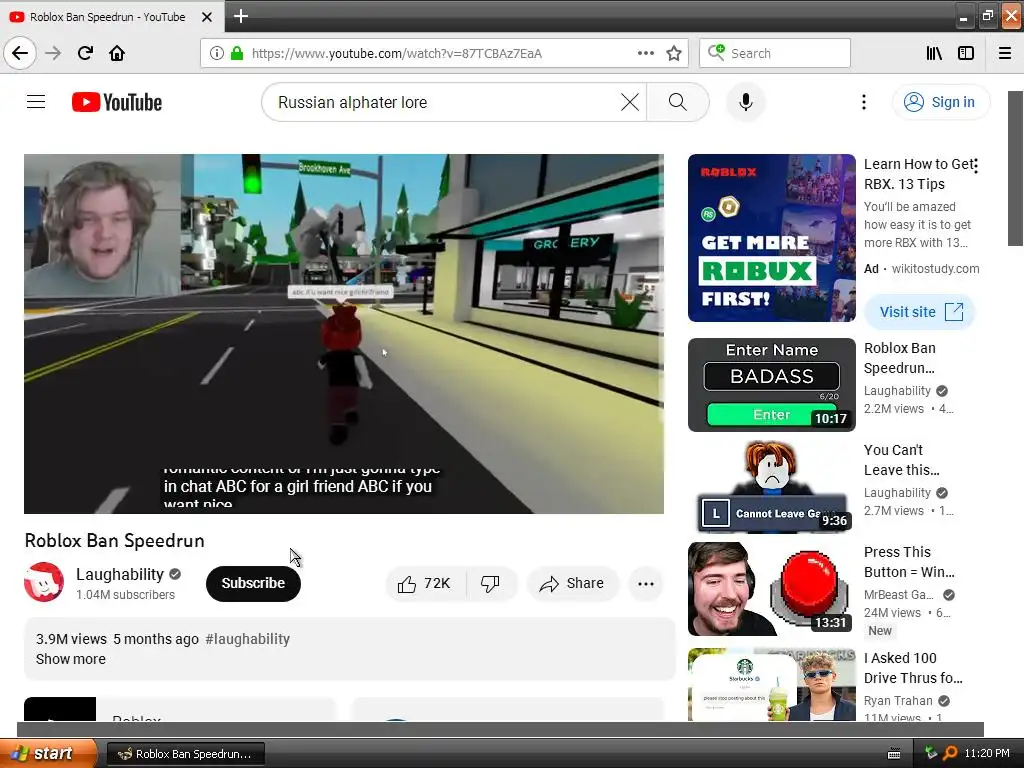Click the 'Press This Button = Win...' title

pos(909,562)
